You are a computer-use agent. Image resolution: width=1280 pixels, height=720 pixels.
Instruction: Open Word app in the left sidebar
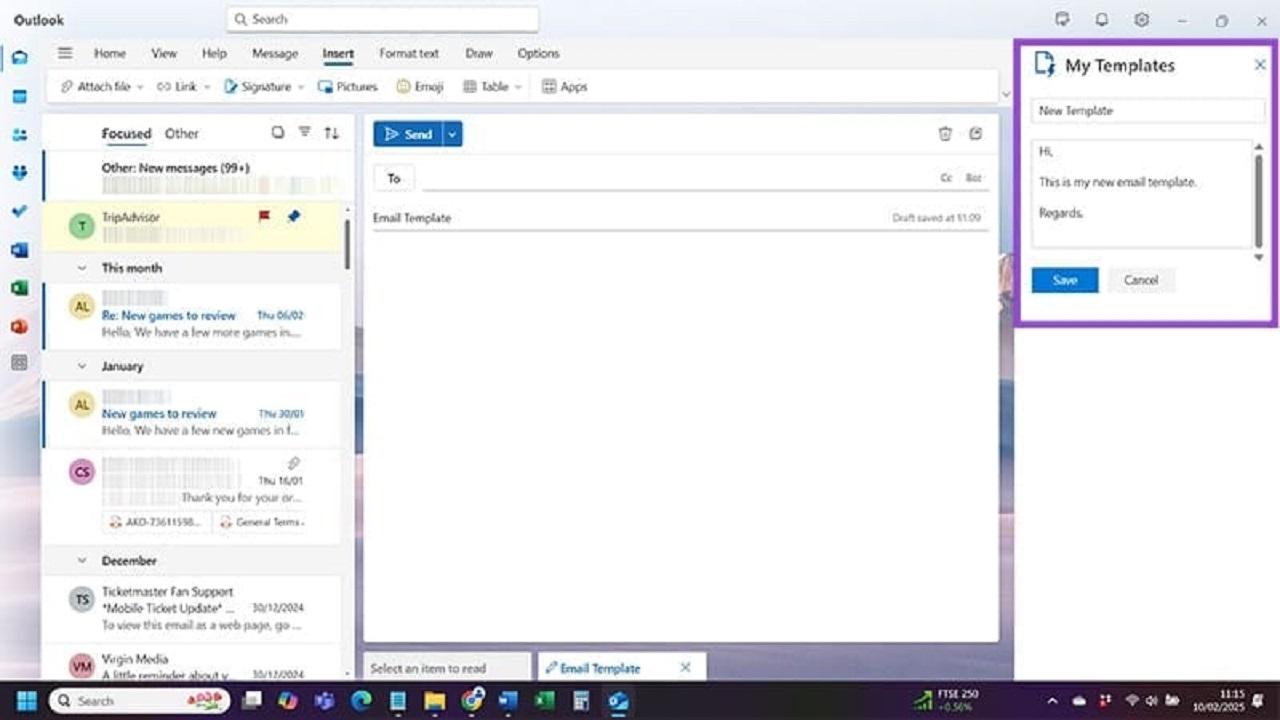(x=19, y=250)
